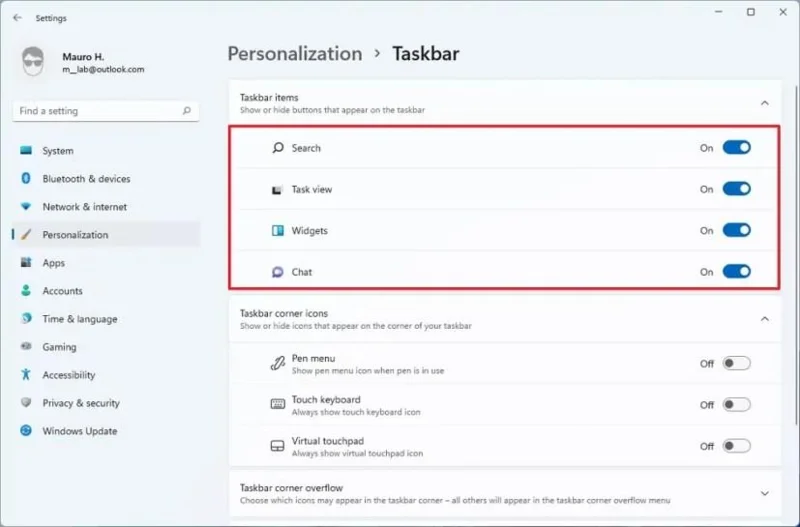Click the Taskbar corner overflow heading
The width and height of the screenshot is (800, 527).
[x=291, y=488]
